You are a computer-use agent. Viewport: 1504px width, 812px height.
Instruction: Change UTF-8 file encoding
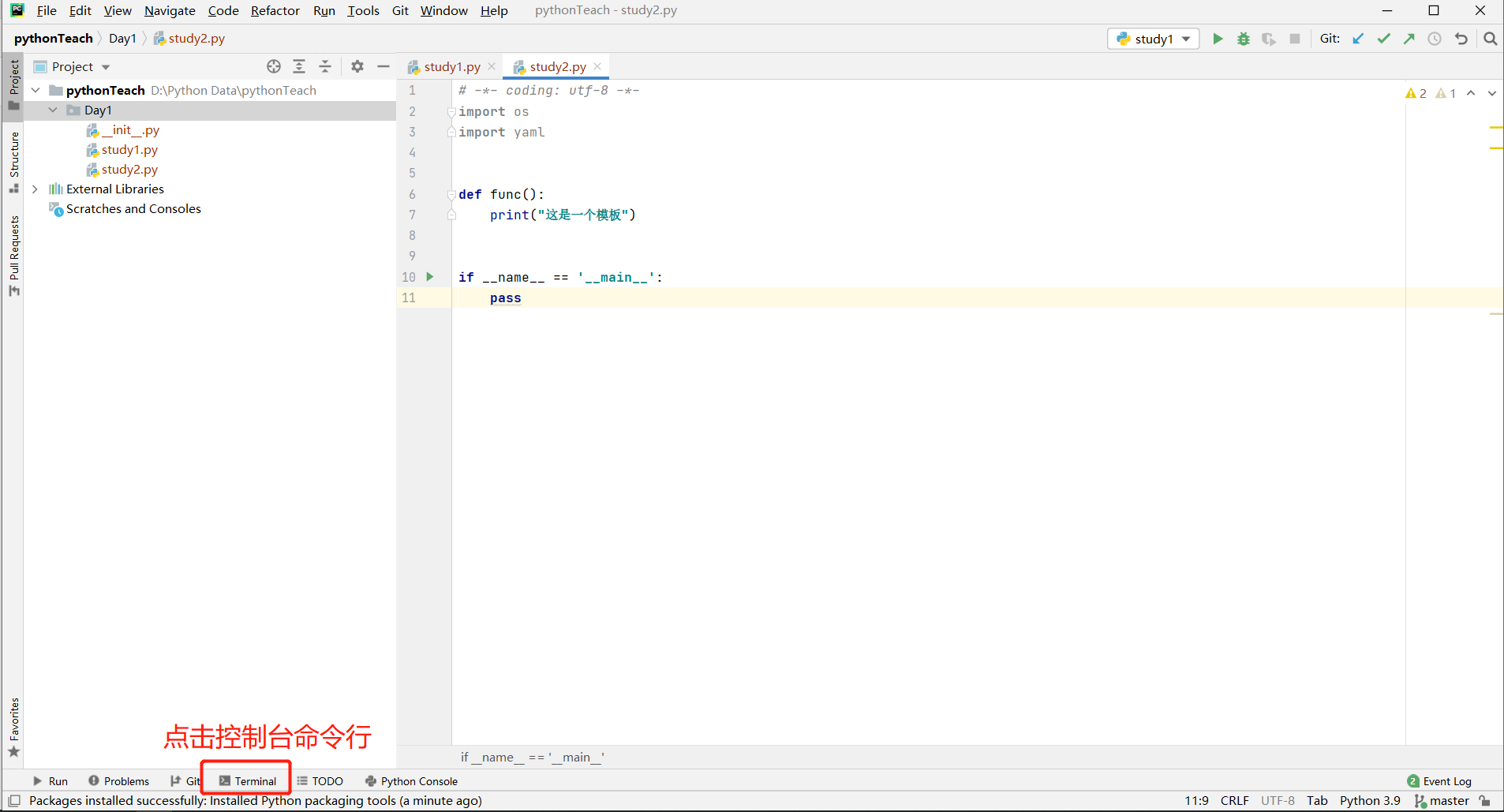(1278, 801)
